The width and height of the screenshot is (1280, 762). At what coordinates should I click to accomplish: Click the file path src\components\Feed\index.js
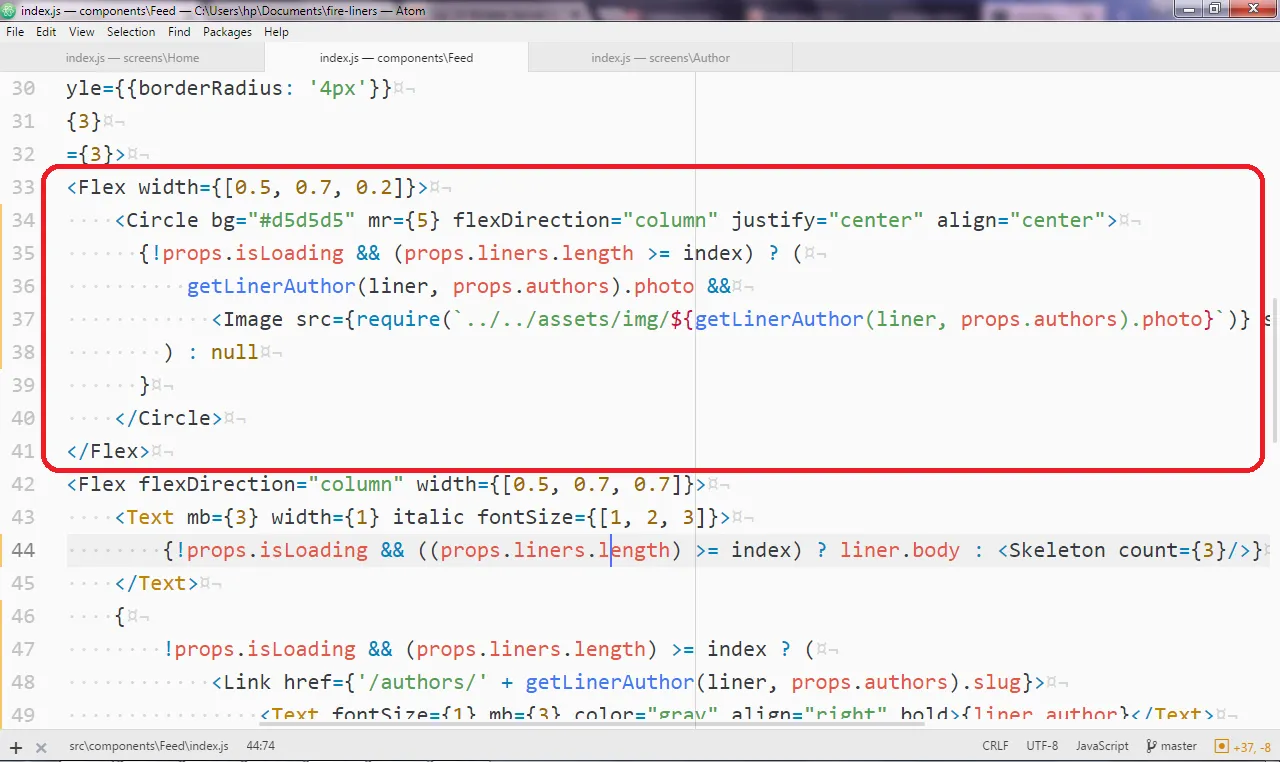point(148,746)
